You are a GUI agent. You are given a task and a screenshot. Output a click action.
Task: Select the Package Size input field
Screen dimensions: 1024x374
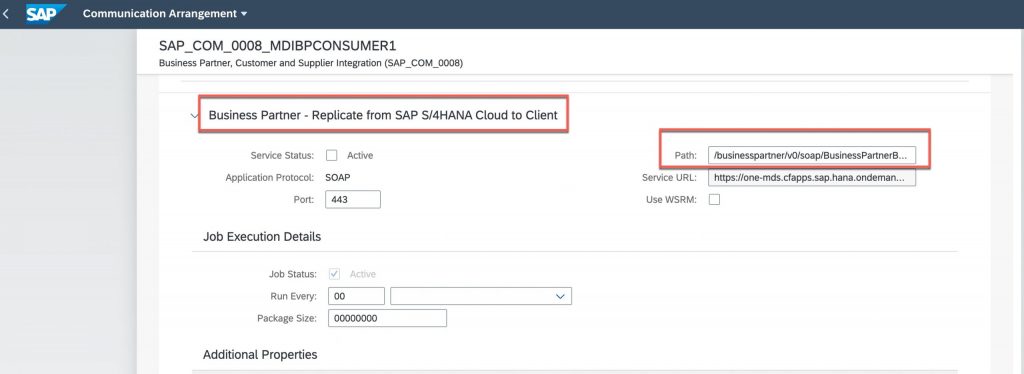tap(387, 318)
